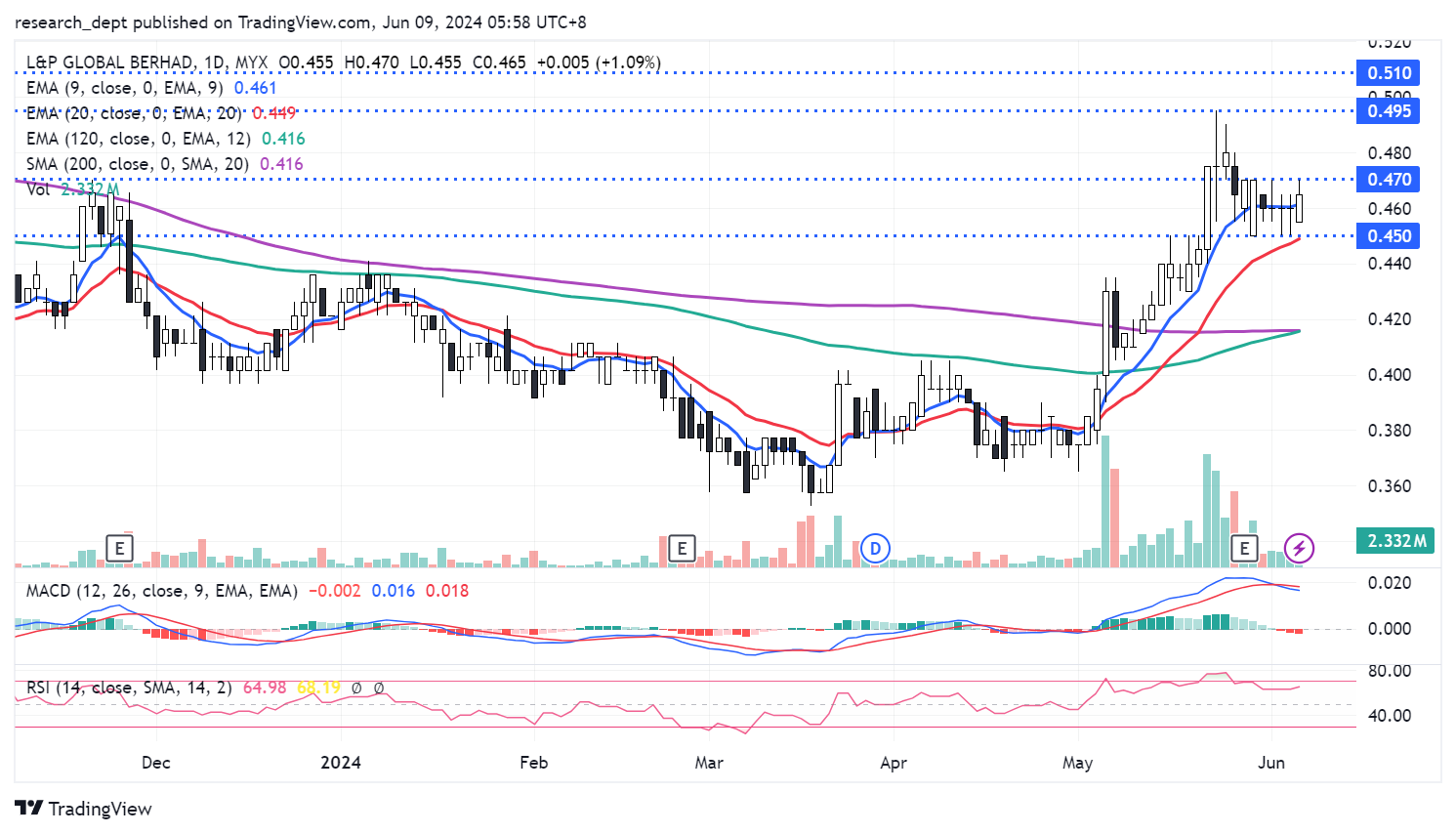Click the blue dividend D marker

(875, 548)
